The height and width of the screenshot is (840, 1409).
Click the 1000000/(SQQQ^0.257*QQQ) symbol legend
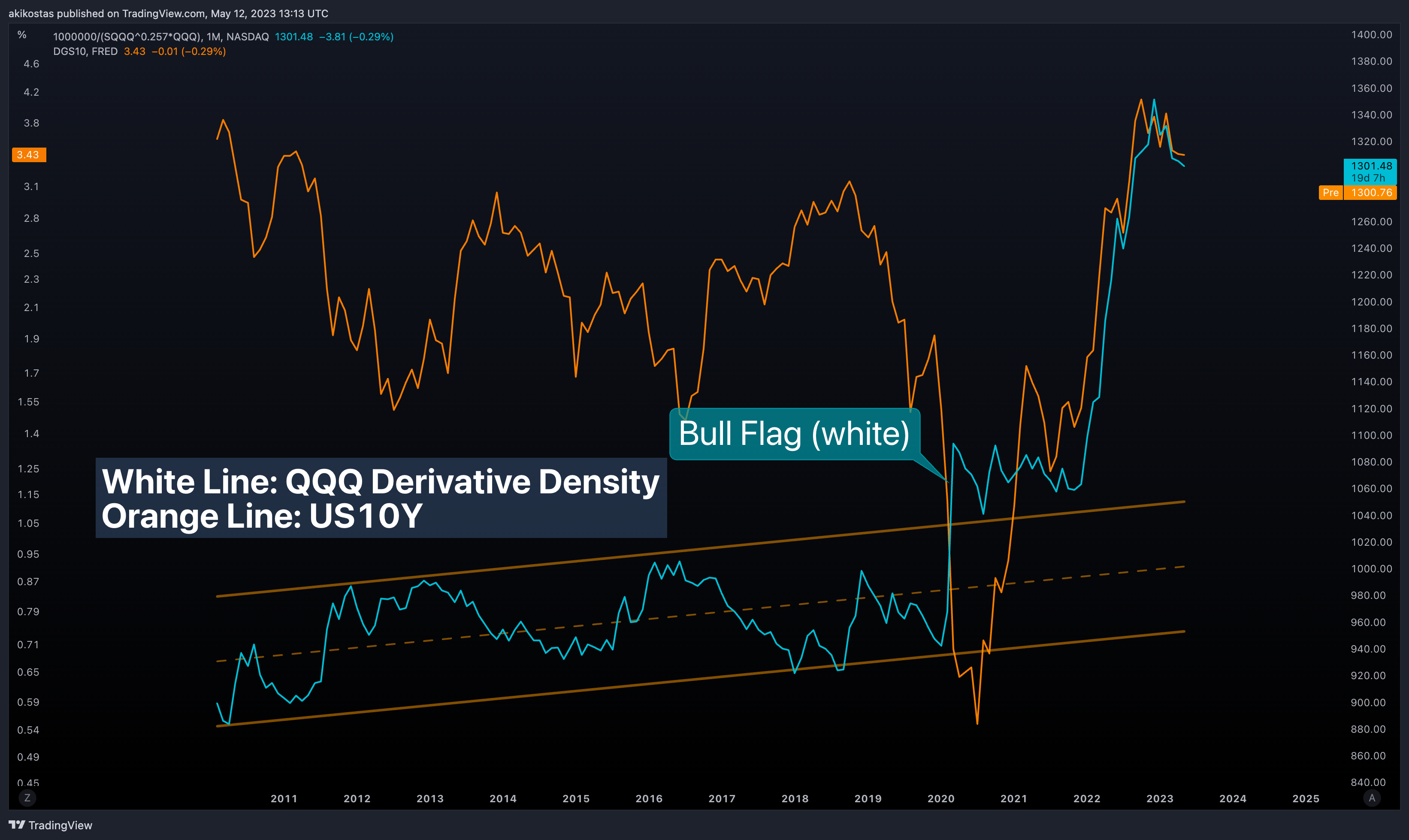point(161,37)
